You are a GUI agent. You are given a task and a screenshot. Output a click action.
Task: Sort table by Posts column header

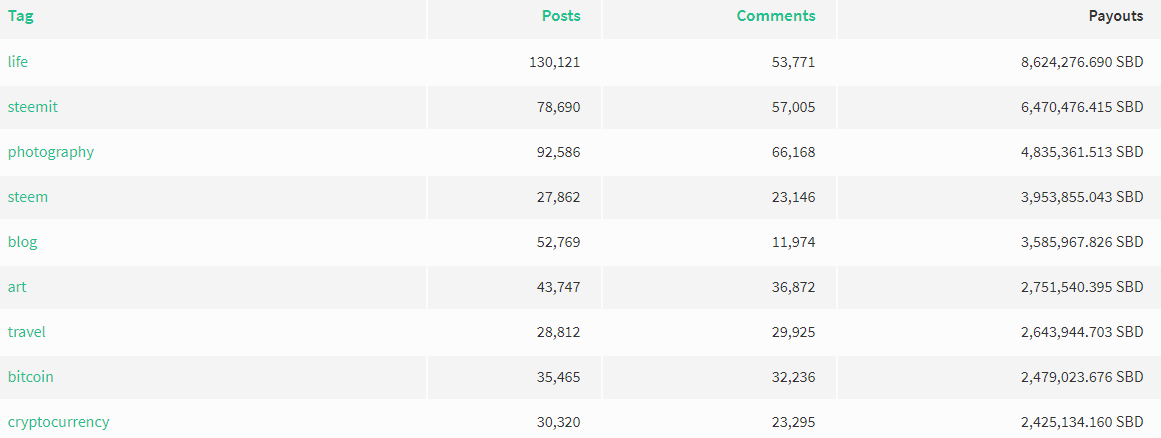point(561,16)
